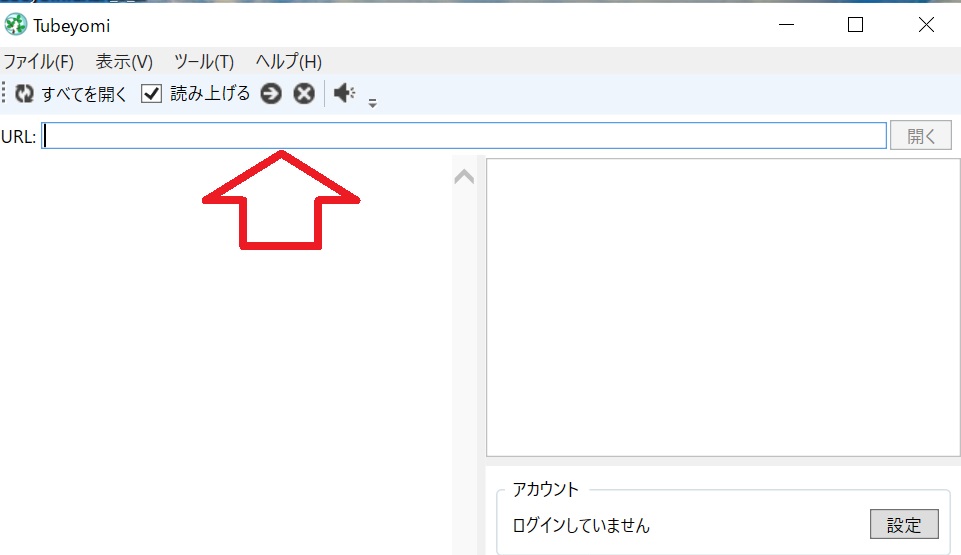Click the refresh icon beside すべてを開く

[x=25, y=94]
